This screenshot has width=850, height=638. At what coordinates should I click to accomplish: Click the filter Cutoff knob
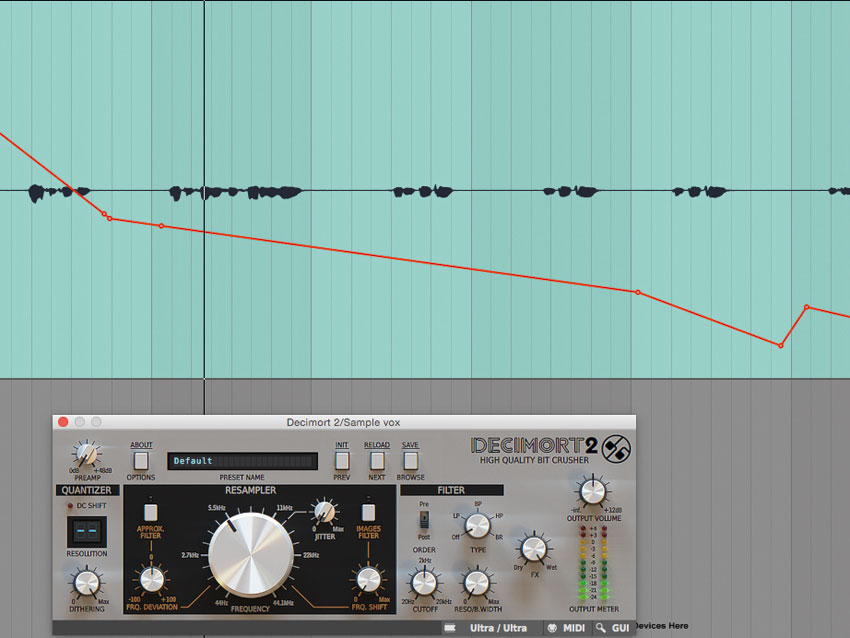tap(424, 583)
